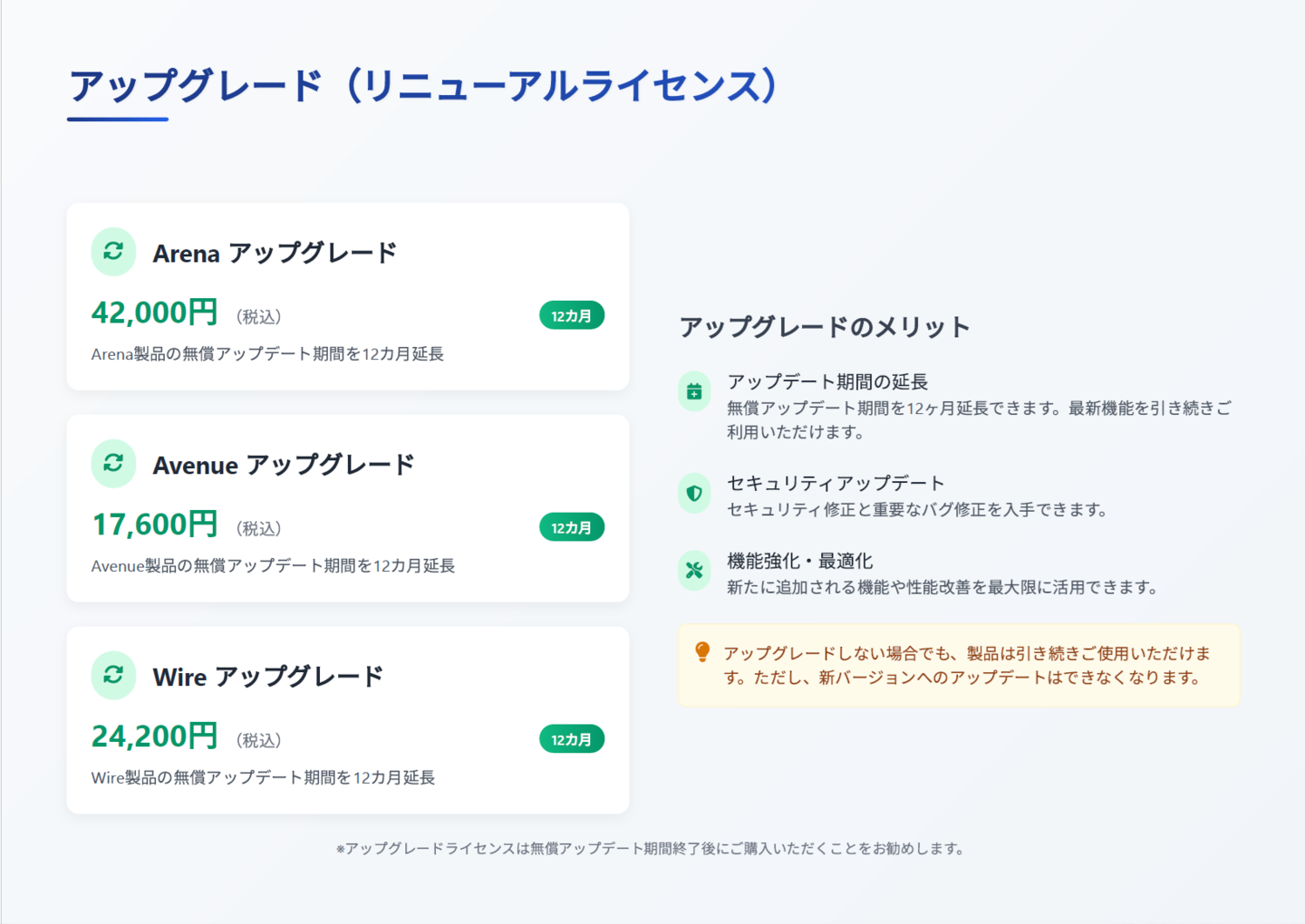Screen dimensions: 1305x924
Task: Click the 12カ月 badge on Avenue card
Action: (572, 527)
